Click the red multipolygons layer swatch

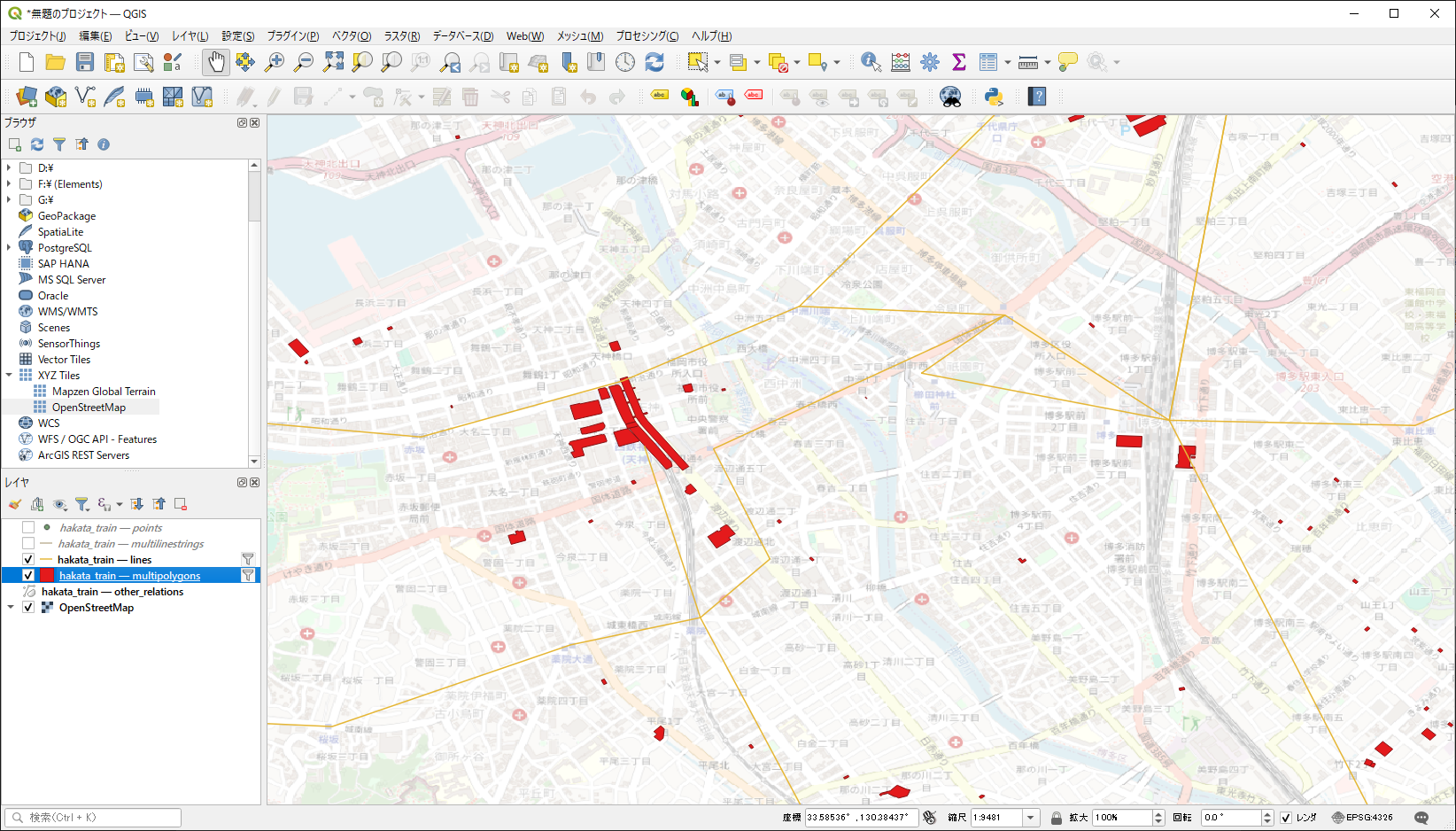47,576
